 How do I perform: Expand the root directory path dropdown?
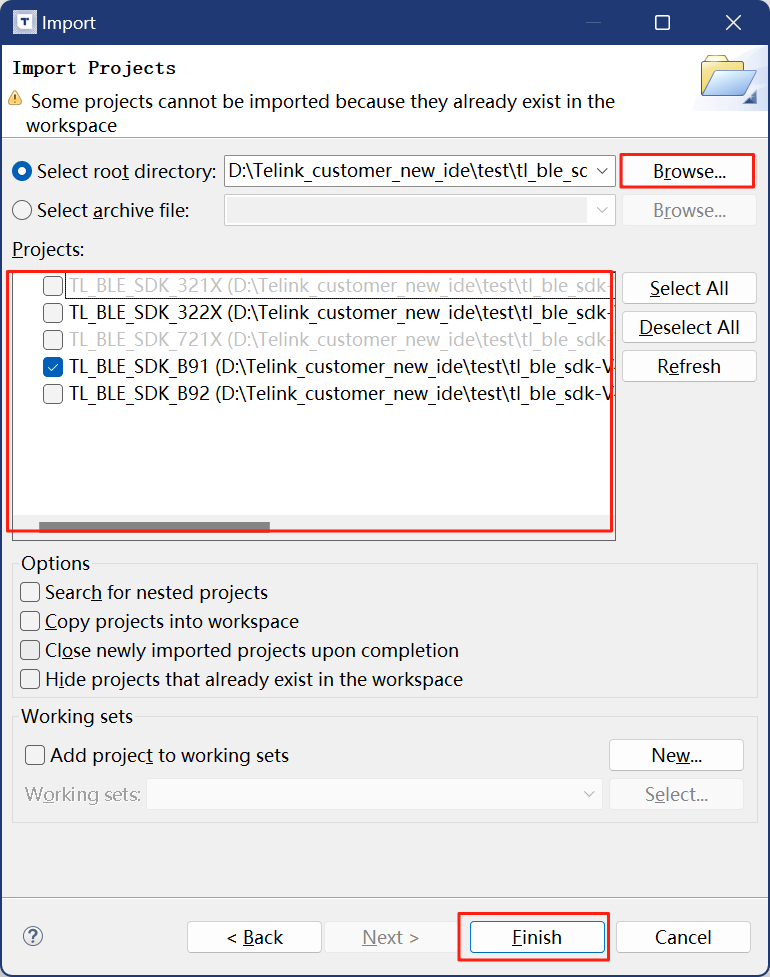point(602,172)
